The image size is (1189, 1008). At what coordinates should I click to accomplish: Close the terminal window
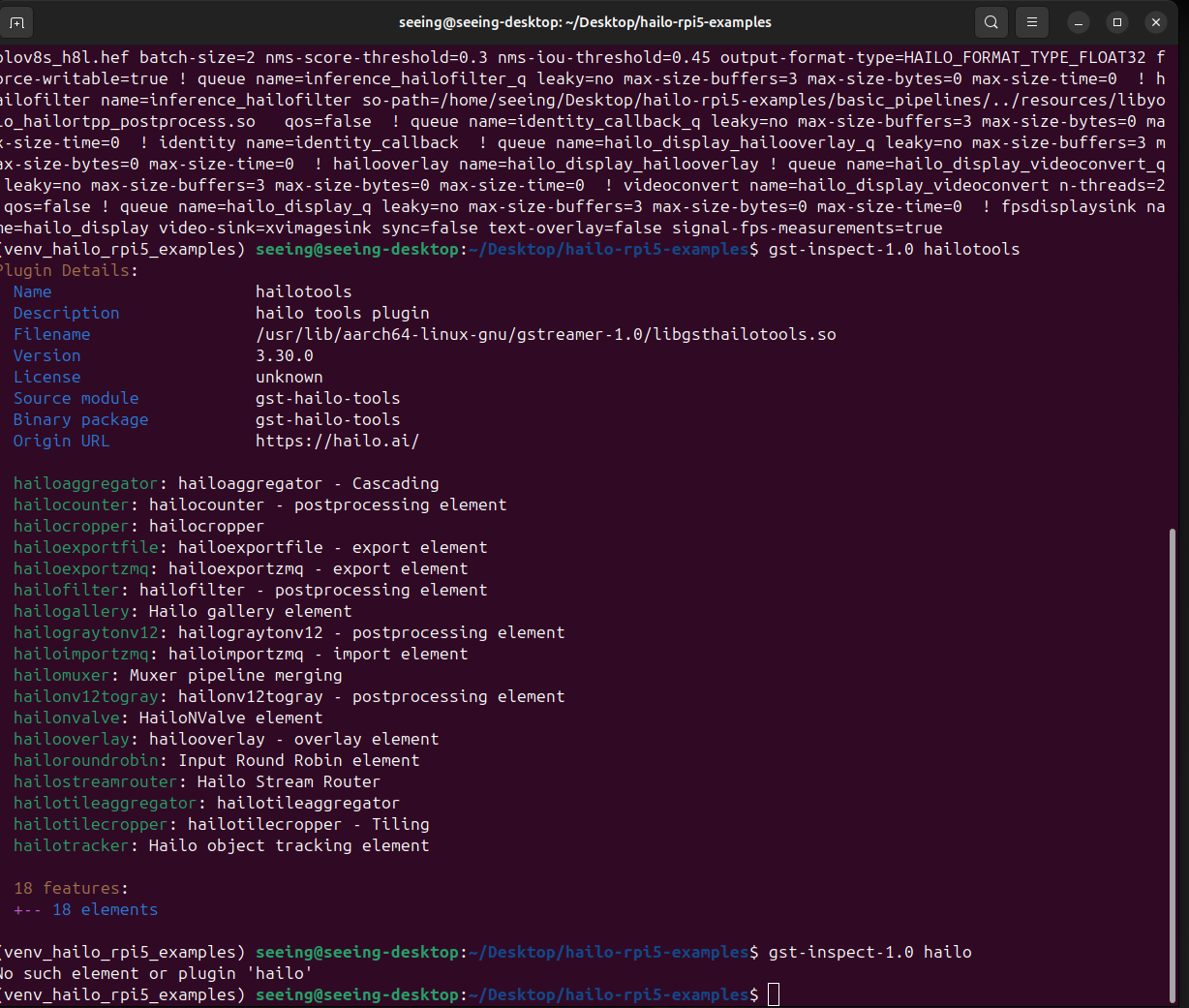[1156, 22]
